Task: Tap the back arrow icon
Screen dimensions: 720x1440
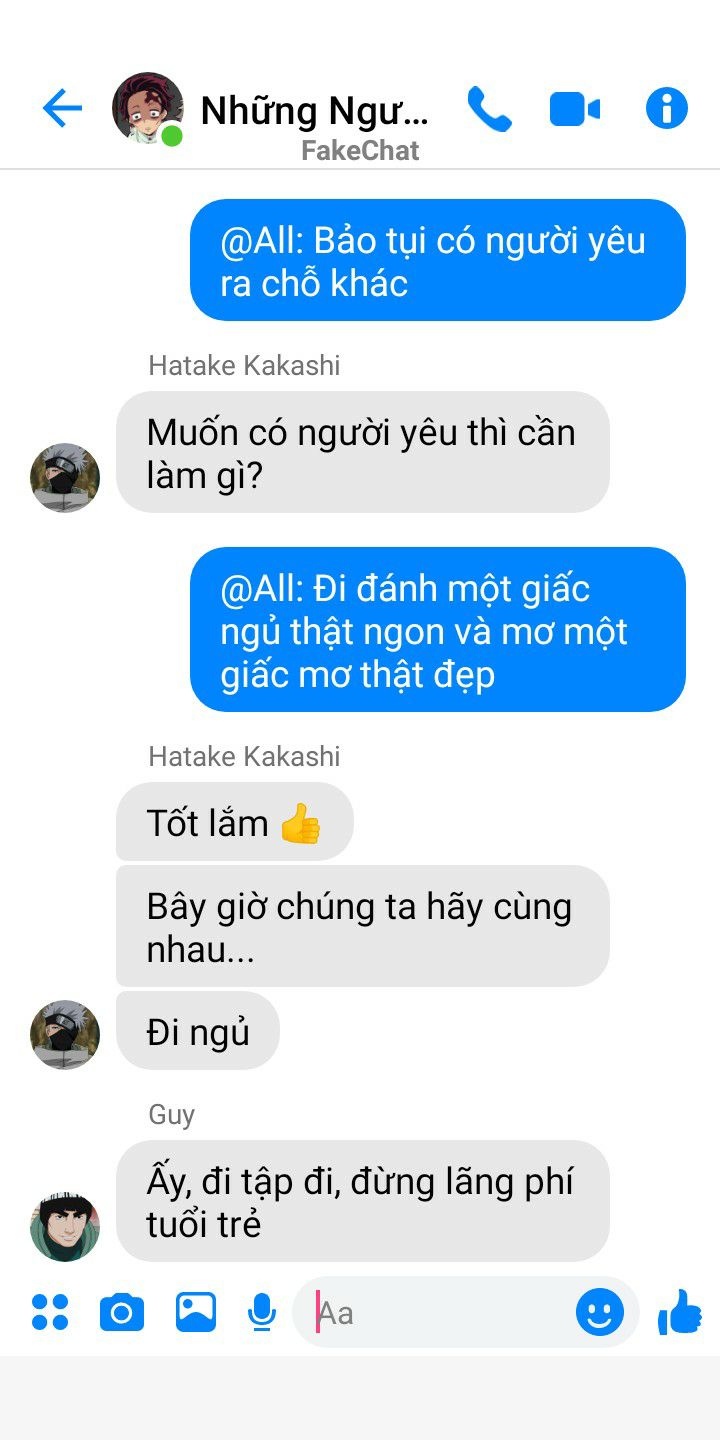Action: point(62,108)
